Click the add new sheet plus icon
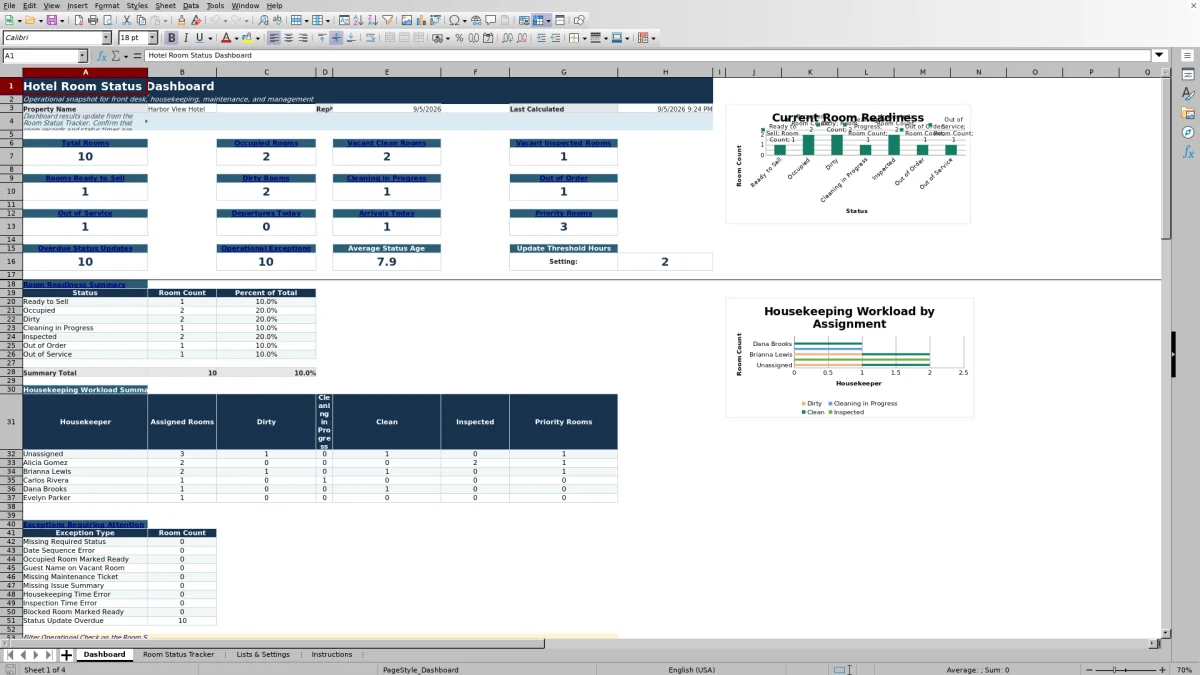 tap(66, 655)
